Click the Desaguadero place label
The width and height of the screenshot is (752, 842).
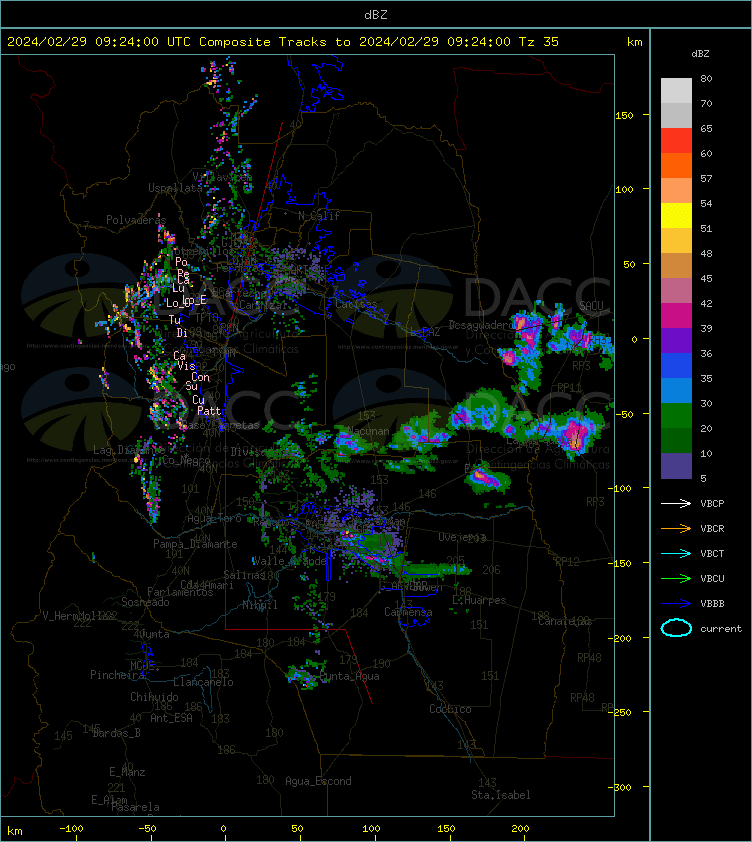482,325
